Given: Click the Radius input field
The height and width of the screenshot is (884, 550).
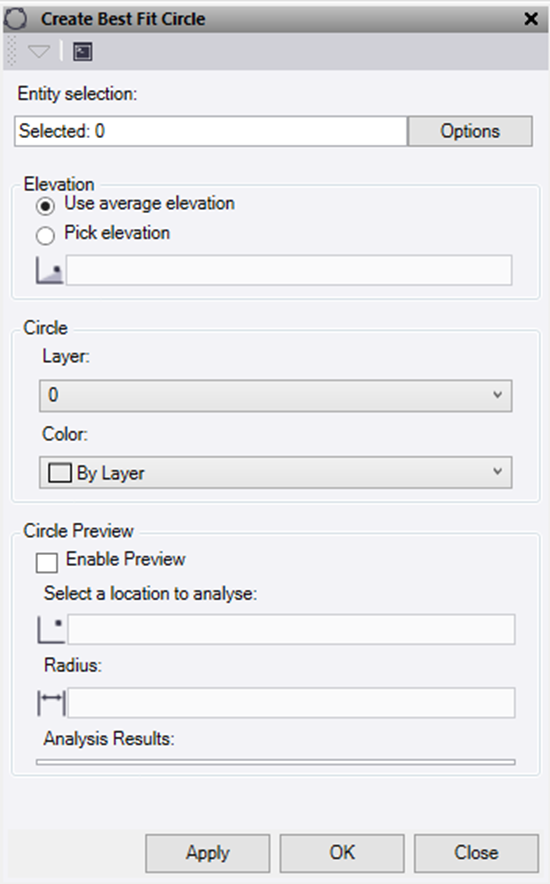Looking at the screenshot, I should pyautogui.click(x=291, y=702).
